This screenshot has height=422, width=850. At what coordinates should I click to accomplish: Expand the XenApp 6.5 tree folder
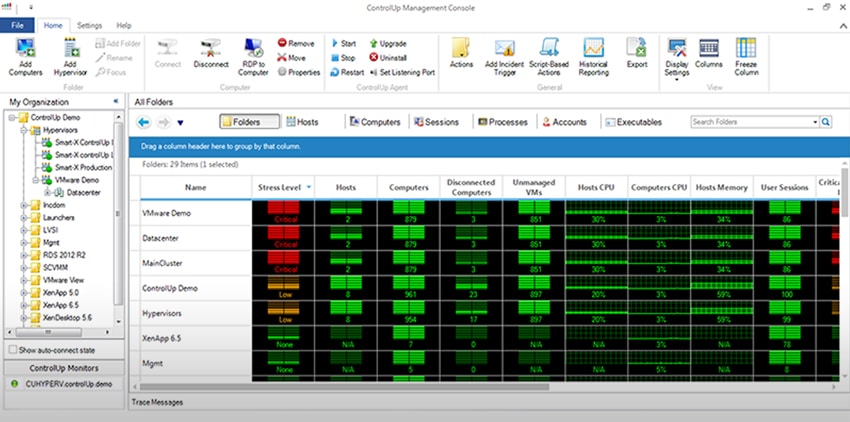[23, 305]
